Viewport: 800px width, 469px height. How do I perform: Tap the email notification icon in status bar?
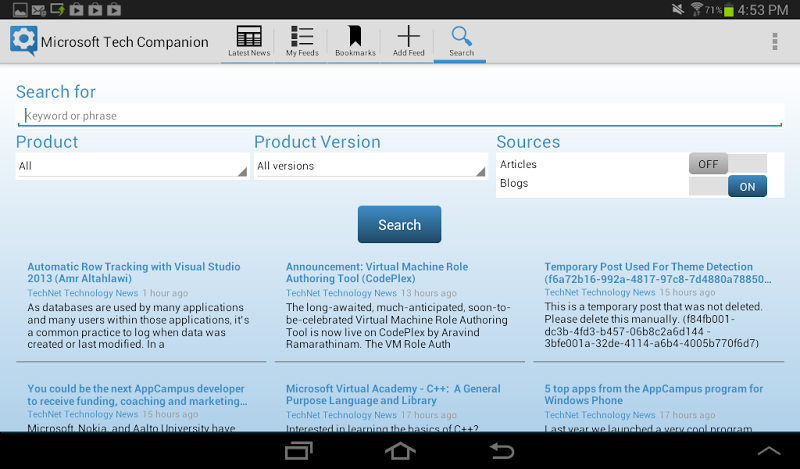click(x=39, y=9)
